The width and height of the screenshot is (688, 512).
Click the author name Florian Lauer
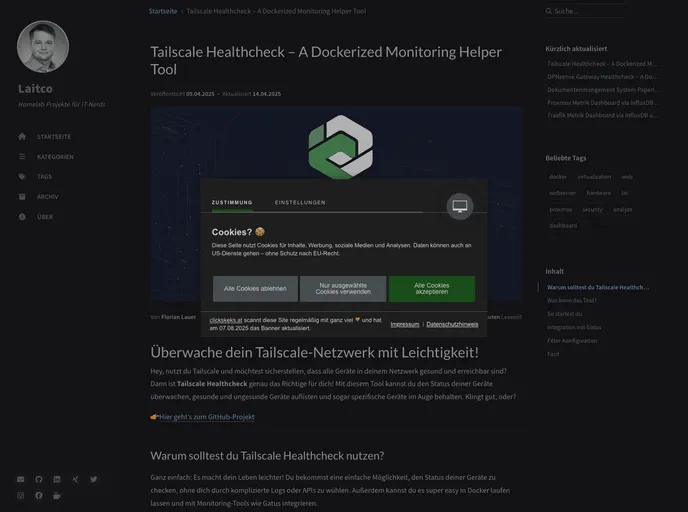point(178,317)
